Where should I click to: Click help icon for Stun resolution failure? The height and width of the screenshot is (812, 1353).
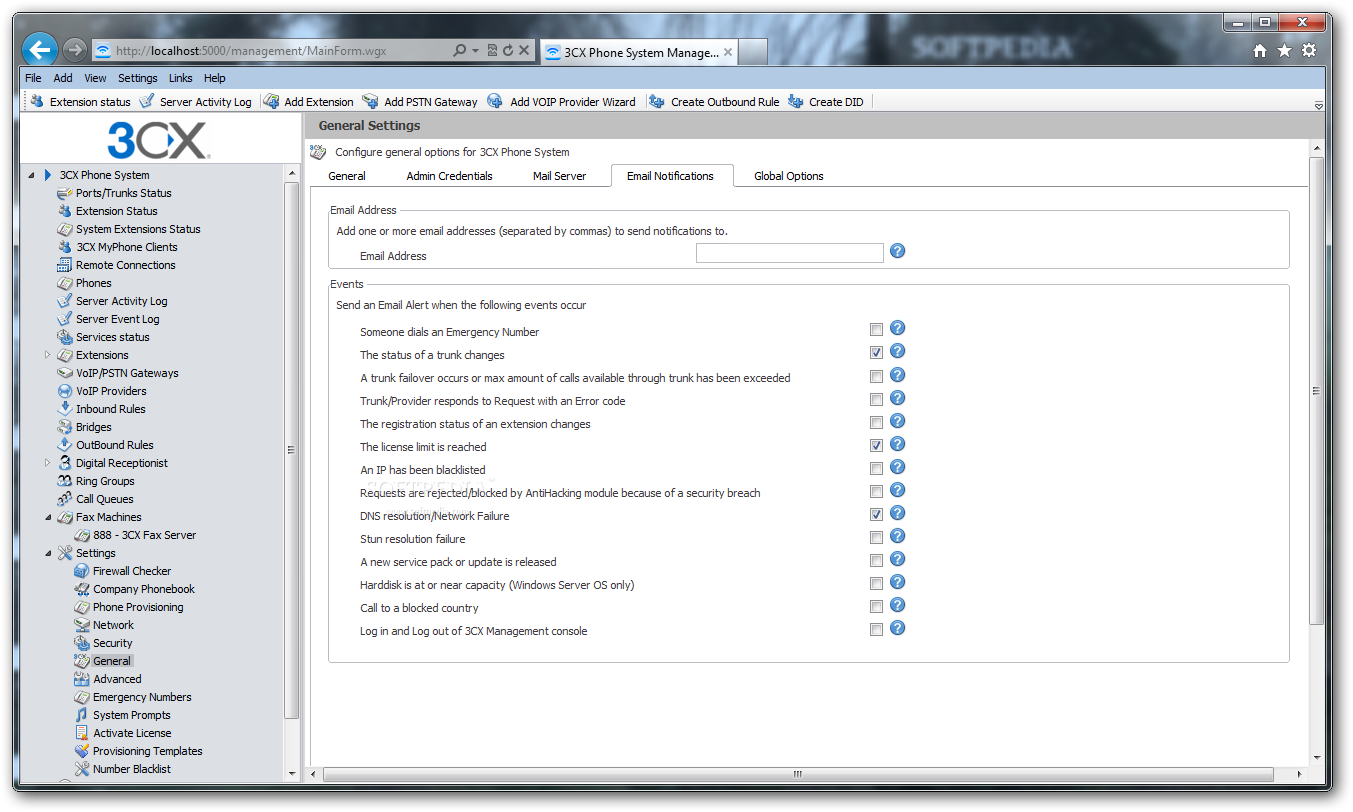click(x=898, y=535)
